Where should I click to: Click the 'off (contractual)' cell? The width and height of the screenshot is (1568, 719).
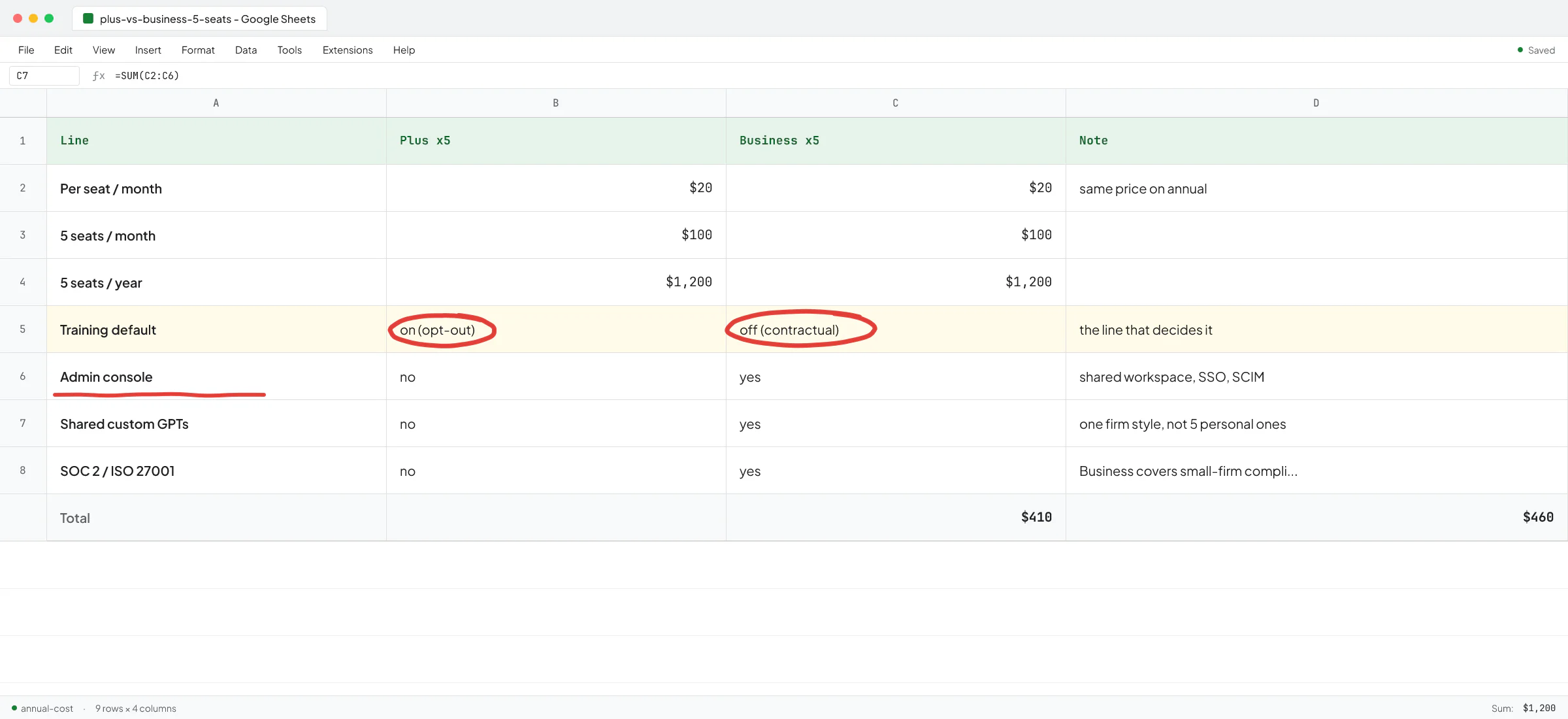click(896, 329)
